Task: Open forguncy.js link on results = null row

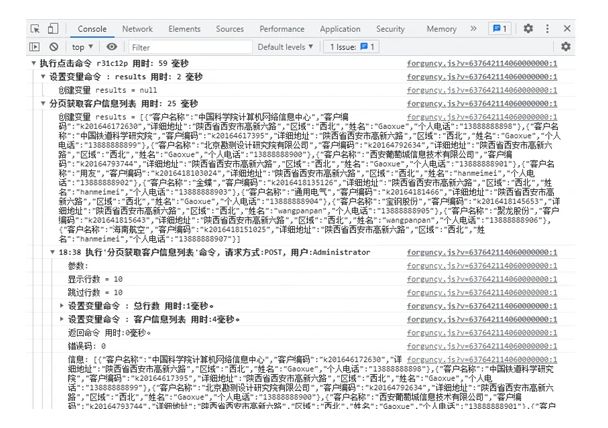Action: (x=482, y=90)
